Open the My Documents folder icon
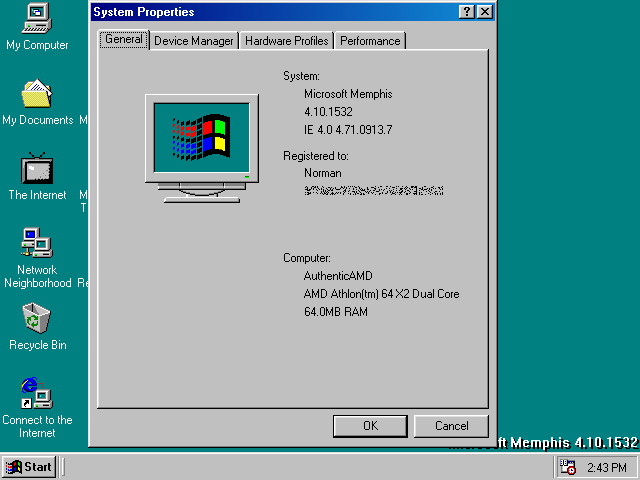The image size is (640, 480). [x=37, y=94]
